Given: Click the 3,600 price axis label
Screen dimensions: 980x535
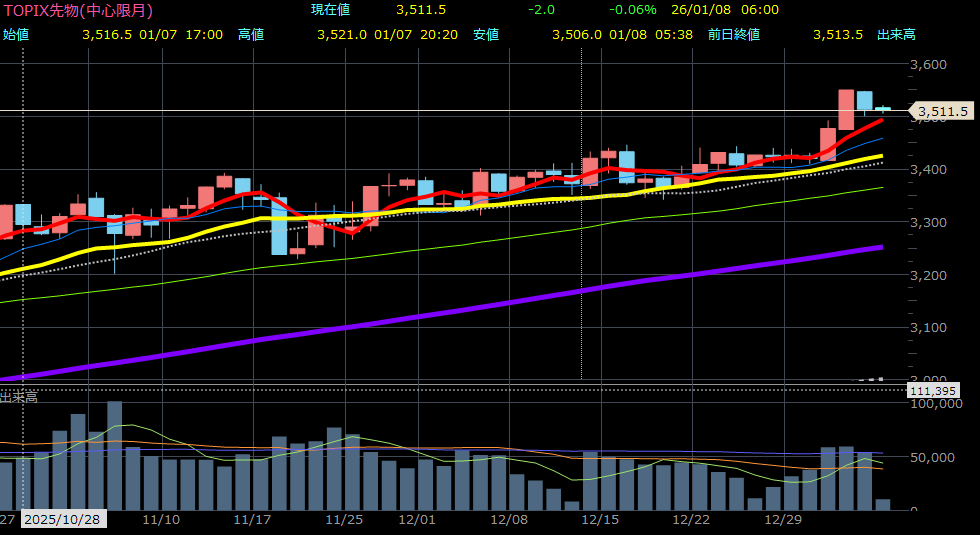Looking at the screenshot, I should coord(929,65).
